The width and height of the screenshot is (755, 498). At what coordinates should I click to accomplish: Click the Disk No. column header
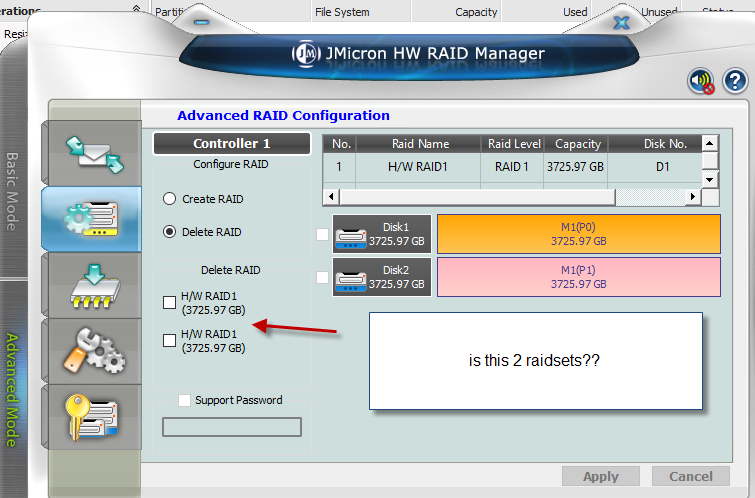656,144
